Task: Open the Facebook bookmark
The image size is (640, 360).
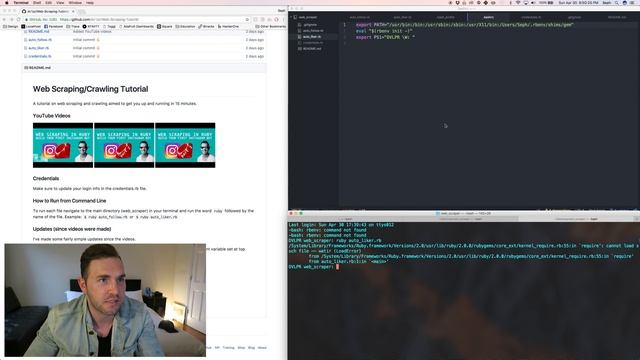Action: point(53,27)
